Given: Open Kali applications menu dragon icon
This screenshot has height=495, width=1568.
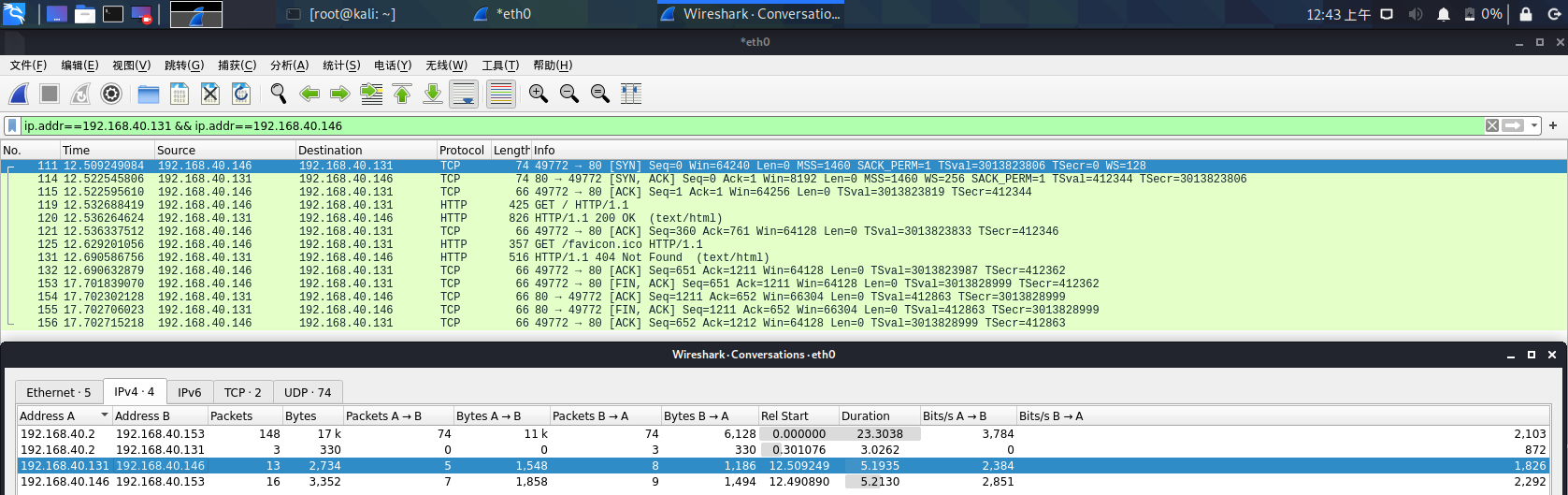Looking at the screenshot, I should tap(14, 14).
